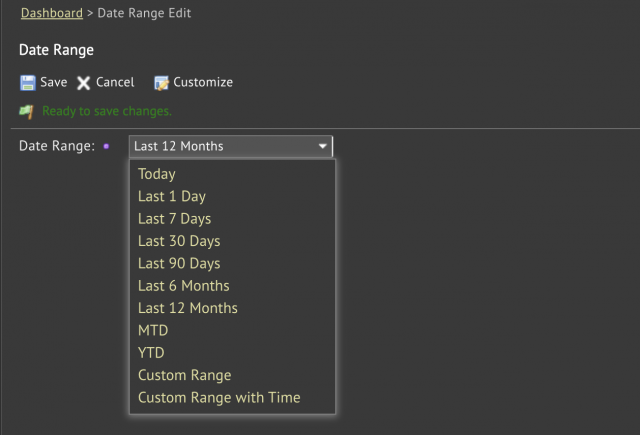
Task: Select Last 30 Days option
Action: (179, 241)
